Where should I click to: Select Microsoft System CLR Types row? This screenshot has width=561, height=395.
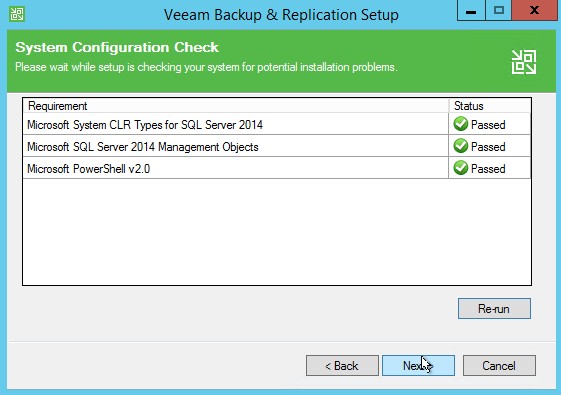click(277, 125)
